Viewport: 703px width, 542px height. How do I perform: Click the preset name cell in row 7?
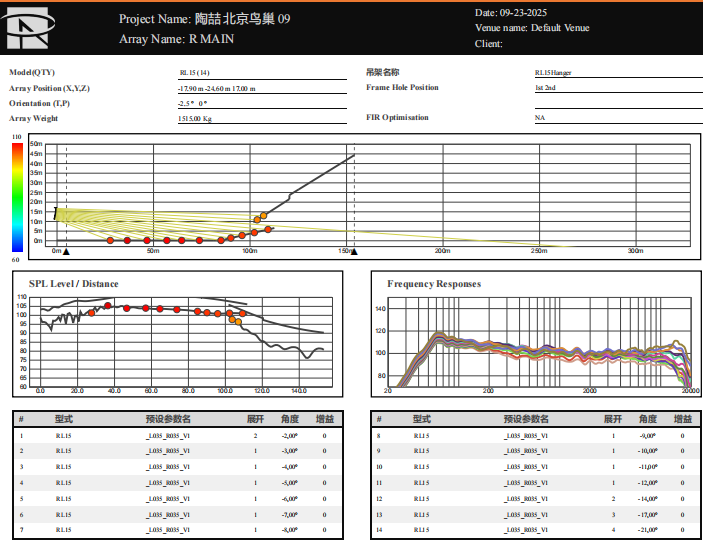pos(168,530)
